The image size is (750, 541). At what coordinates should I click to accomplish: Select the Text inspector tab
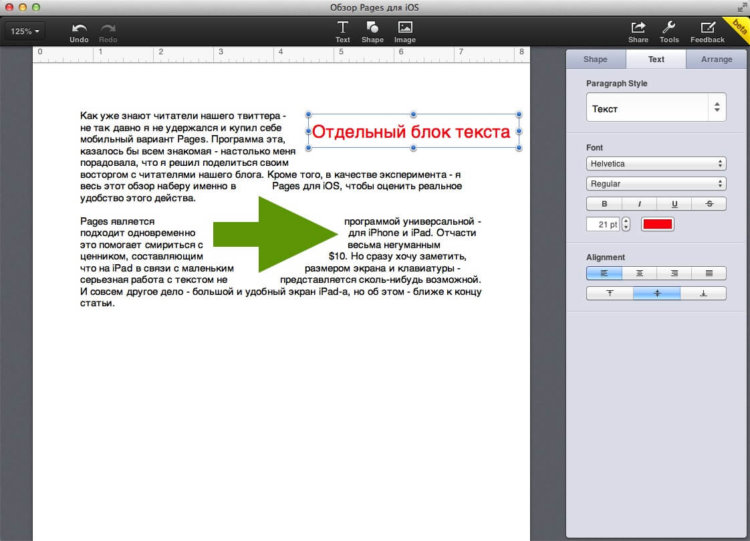(656, 59)
